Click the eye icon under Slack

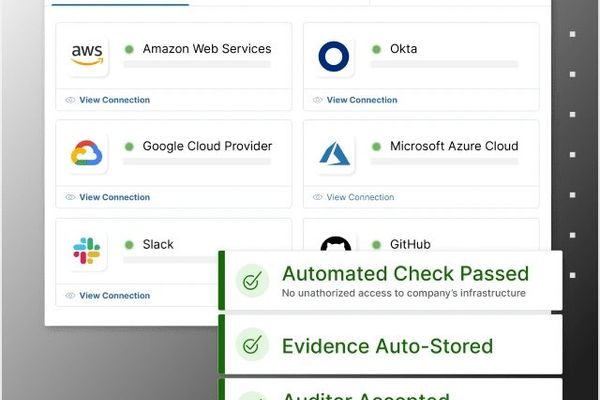click(x=70, y=296)
